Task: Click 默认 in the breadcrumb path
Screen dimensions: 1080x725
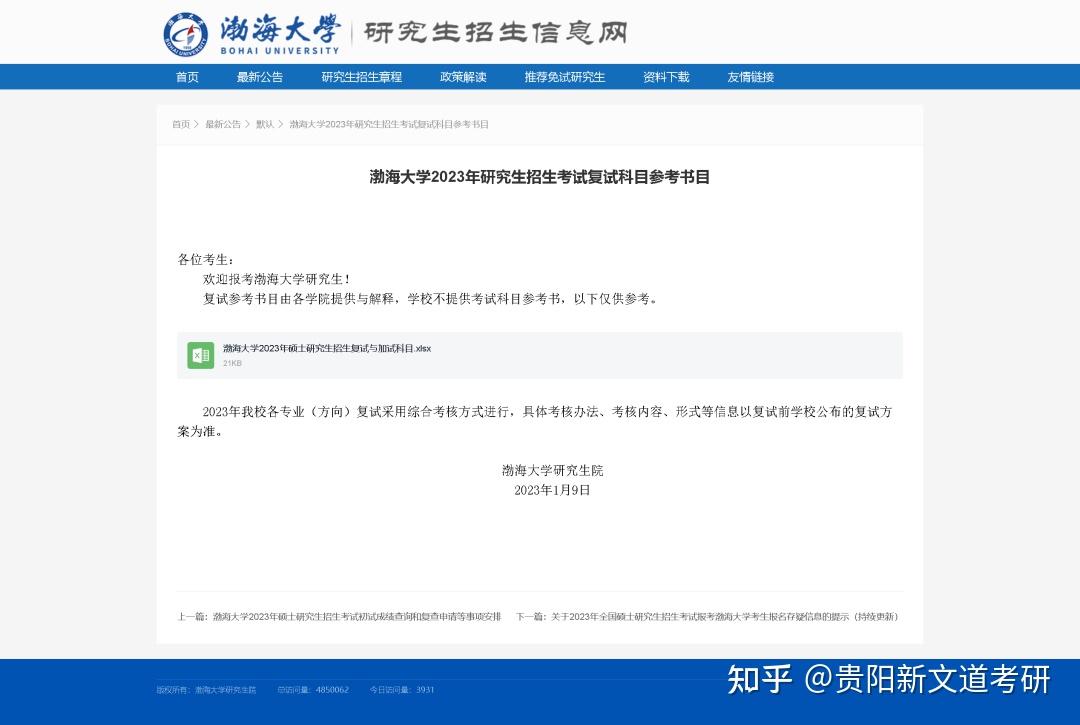Action: click(262, 124)
